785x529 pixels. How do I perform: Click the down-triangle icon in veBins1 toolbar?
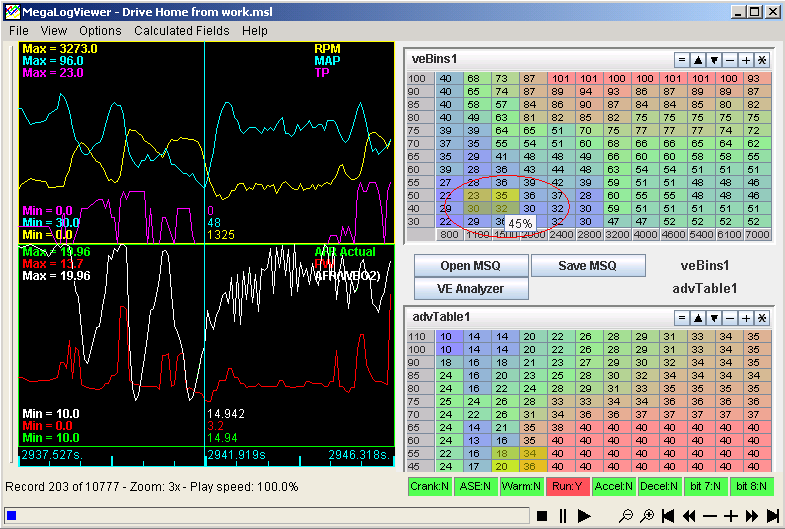pyautogui.click(x=714, y=60)
